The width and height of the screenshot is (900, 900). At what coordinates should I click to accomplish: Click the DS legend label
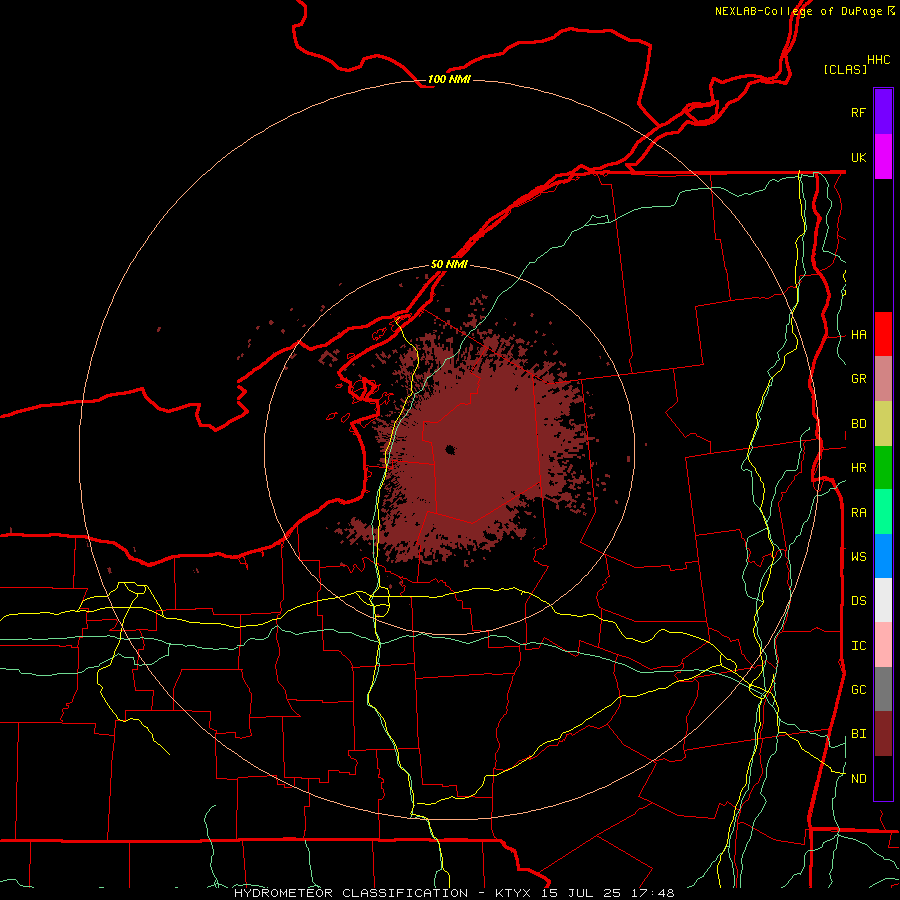tap(858, 601)
